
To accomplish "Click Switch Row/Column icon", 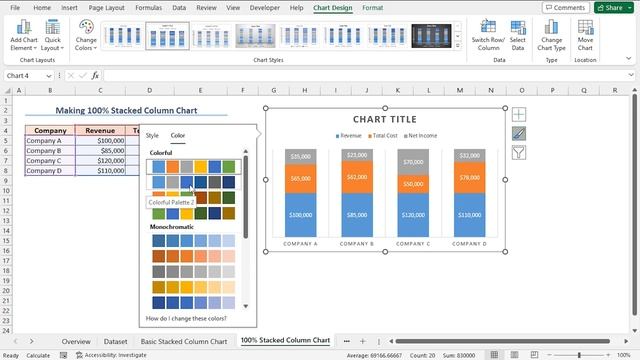I will pyautogui.click(x=488, y=36).
